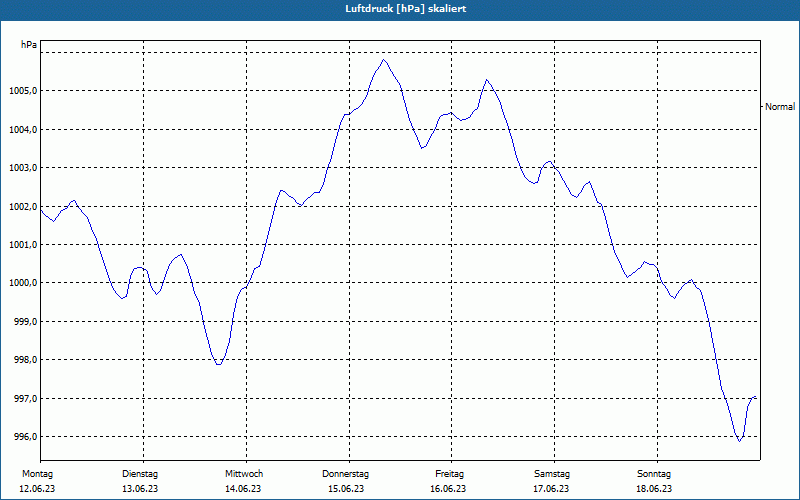Click the "18.06.23" date label

pos(654,489)
